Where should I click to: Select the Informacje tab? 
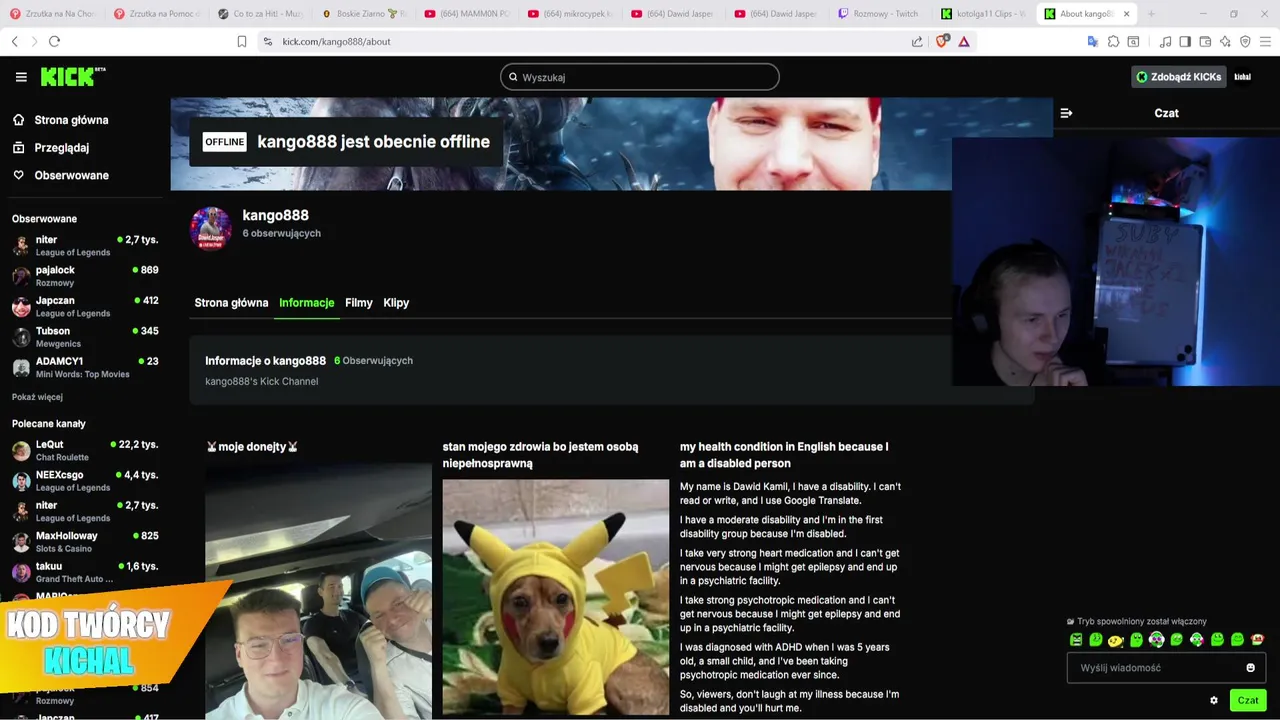coord(307,303)
